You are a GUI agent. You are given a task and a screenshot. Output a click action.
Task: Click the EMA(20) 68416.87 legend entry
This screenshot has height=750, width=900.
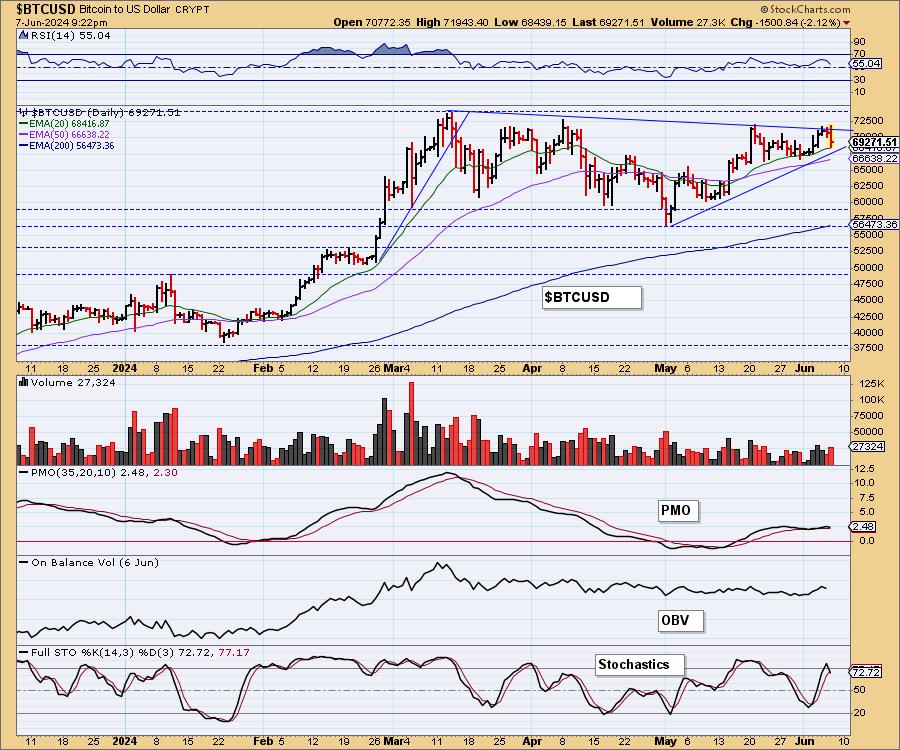[x=64, y=123]
